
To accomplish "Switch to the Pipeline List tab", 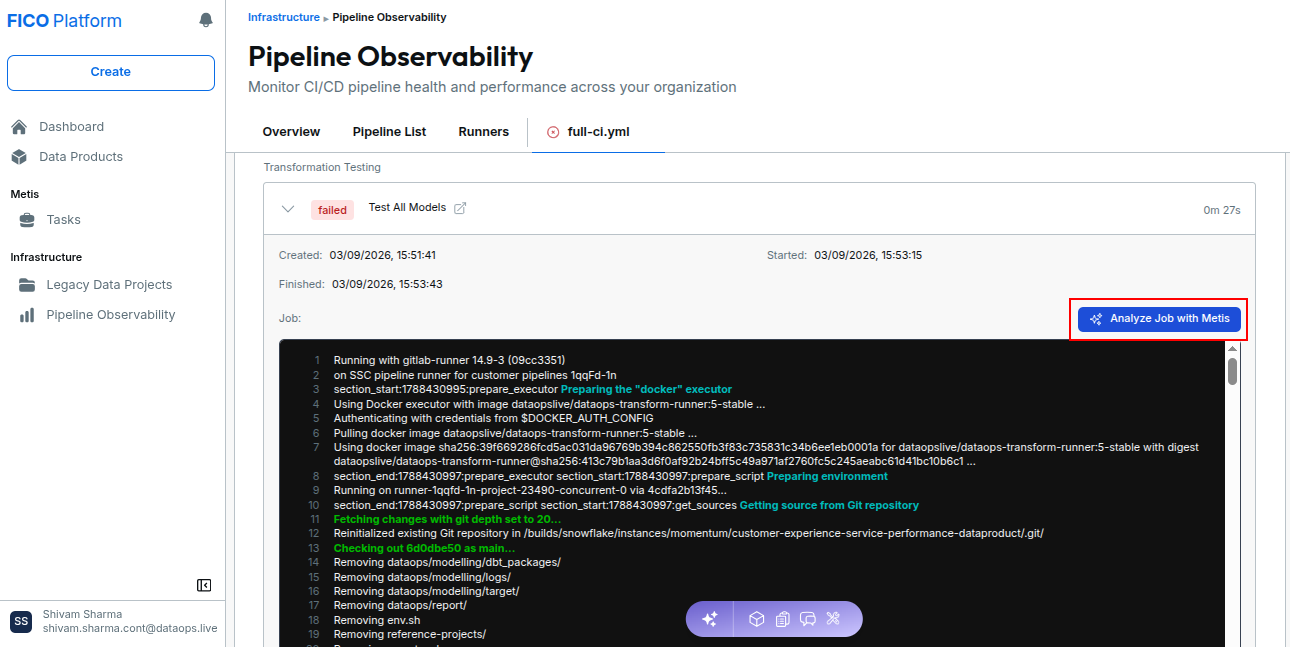I will pyautogui.click(x=389, y=132).
